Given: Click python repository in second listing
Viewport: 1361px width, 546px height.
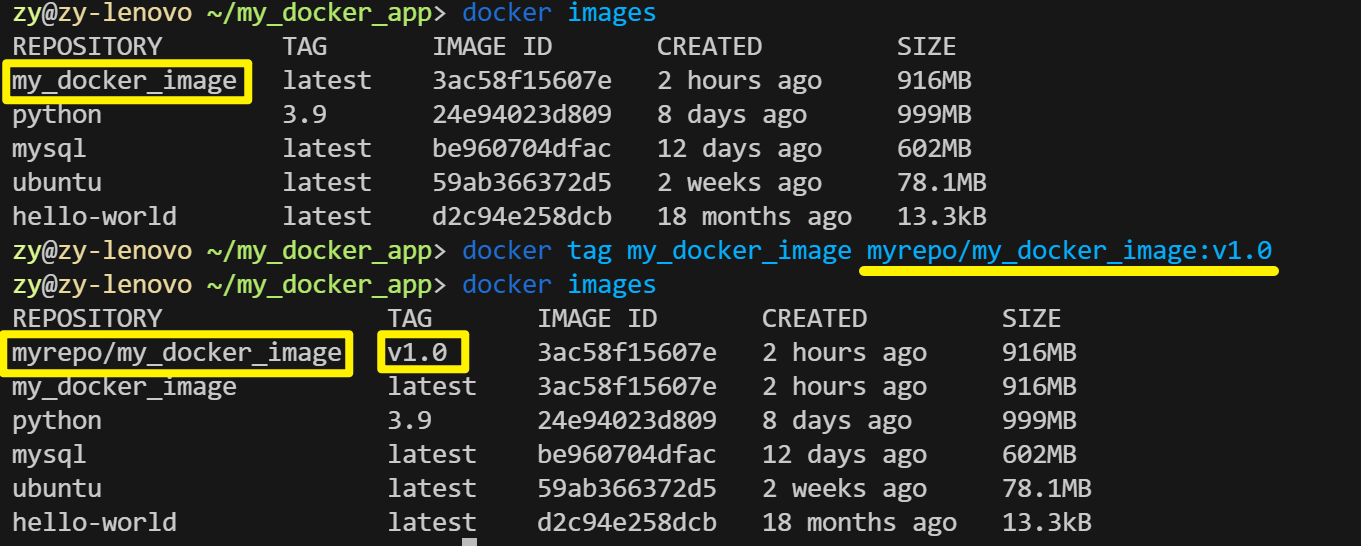Looking at the screenshot, I should click(57, 421).
